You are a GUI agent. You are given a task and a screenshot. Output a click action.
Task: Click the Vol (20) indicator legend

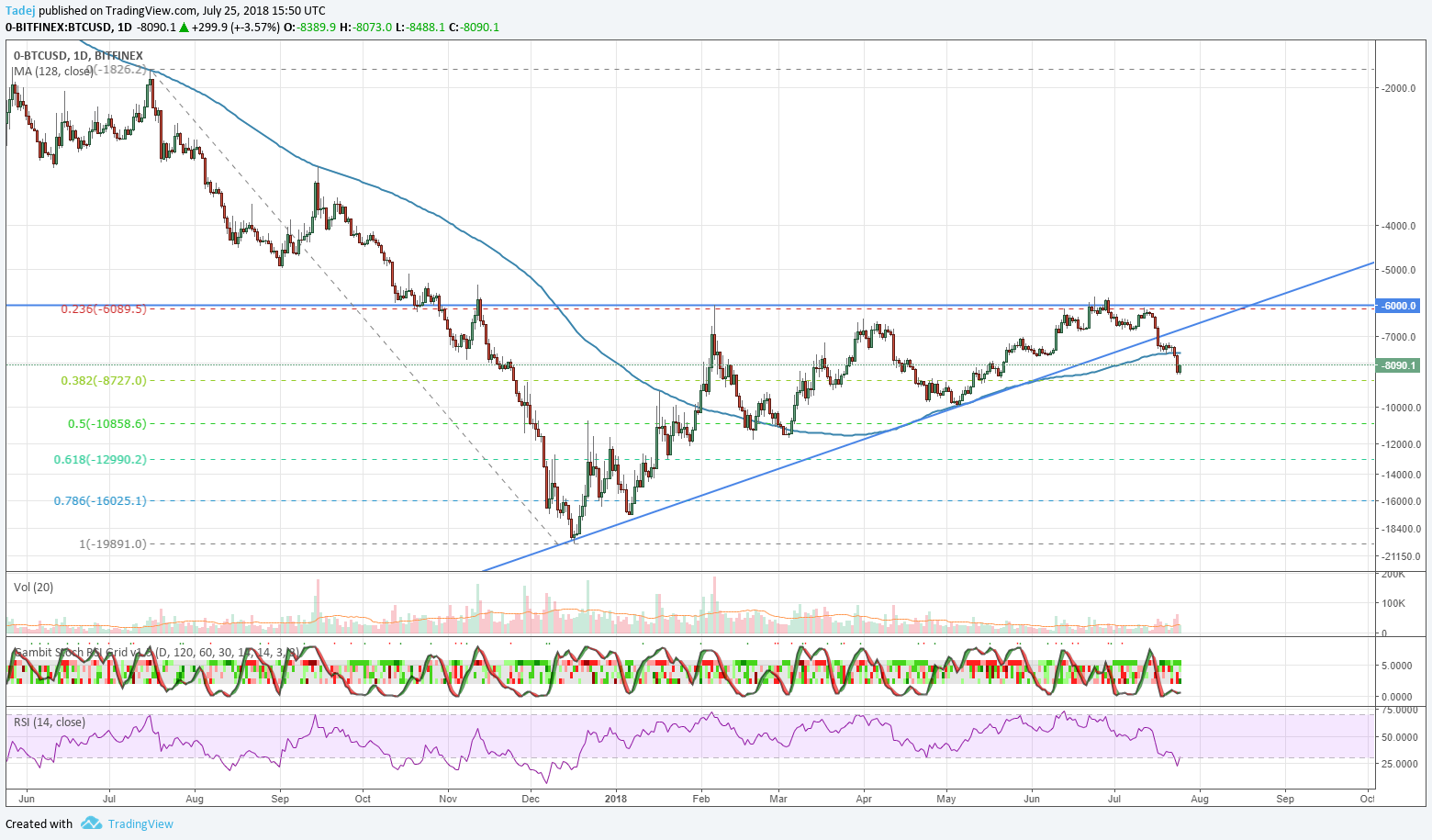pos(33,587)
